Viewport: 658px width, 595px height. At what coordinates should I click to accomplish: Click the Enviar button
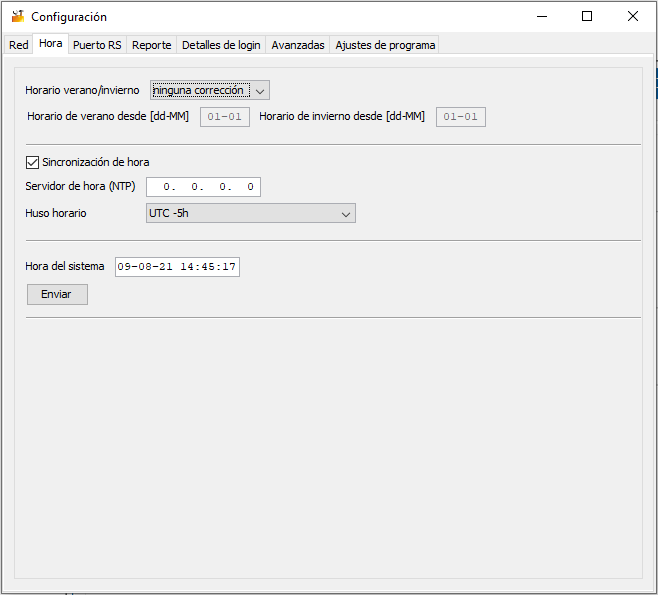(57, 294)
